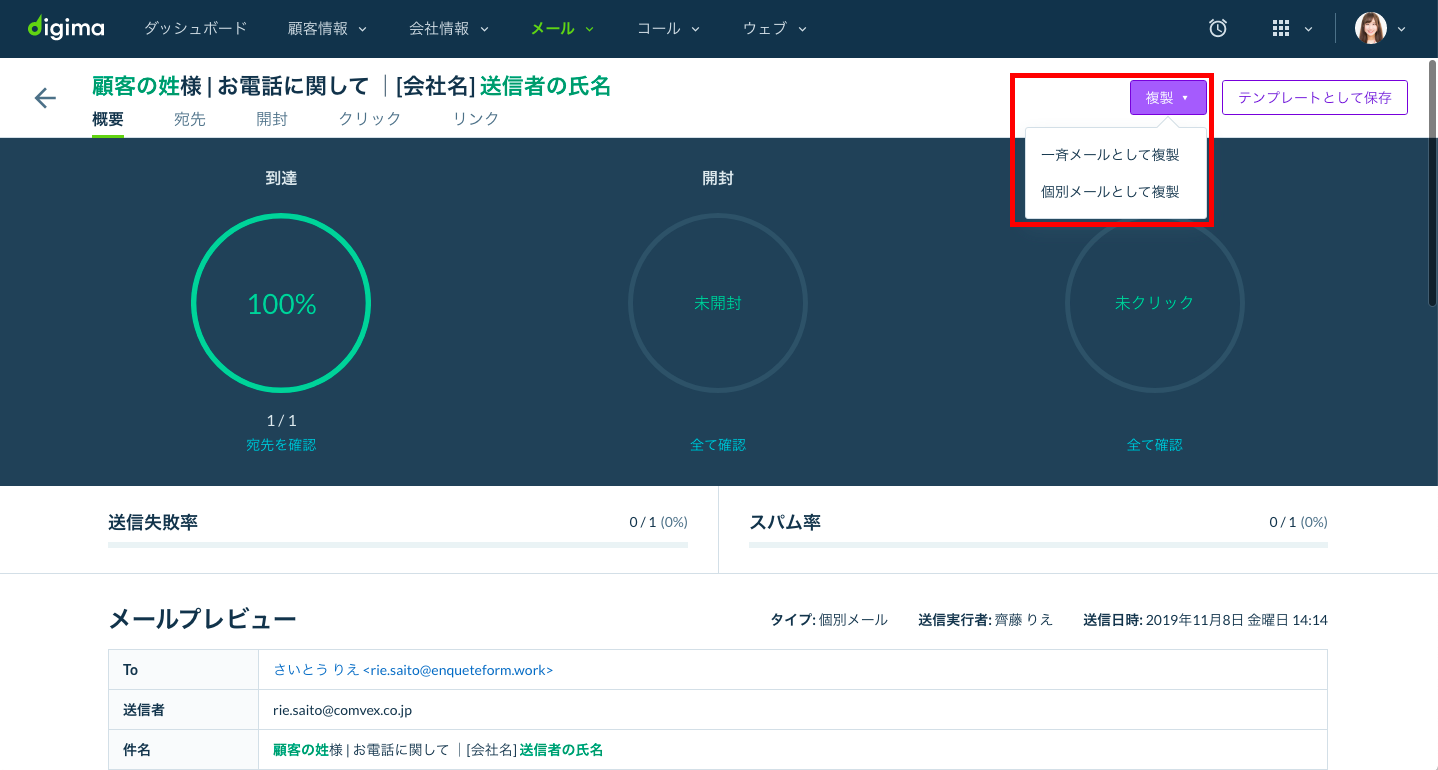Click sender address rie.saito@comvex.co.jp
The height and width of the screenshot is (770, 1438).
point(343,710)
